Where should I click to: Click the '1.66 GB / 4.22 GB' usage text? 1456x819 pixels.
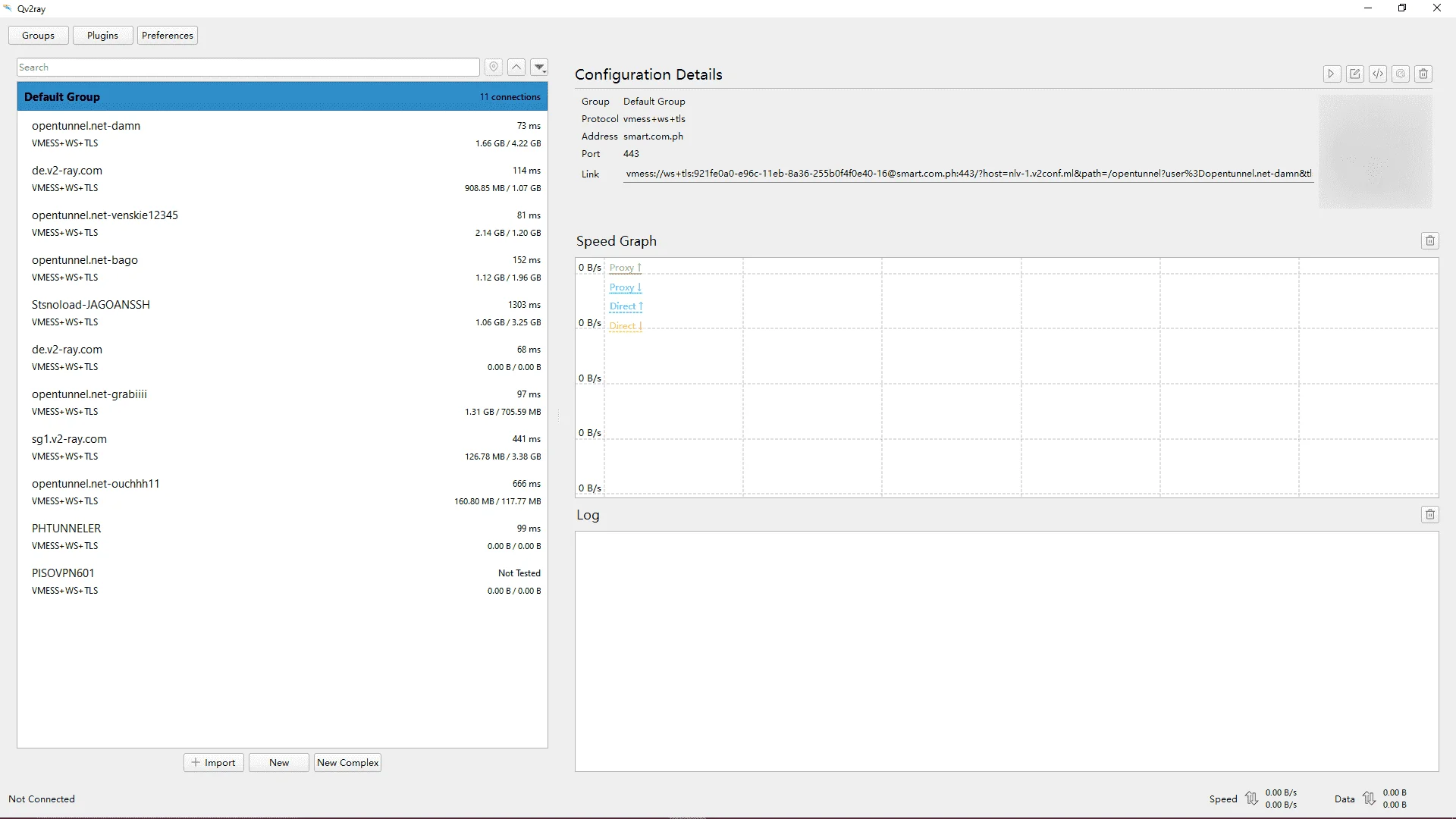coord(508,143)
